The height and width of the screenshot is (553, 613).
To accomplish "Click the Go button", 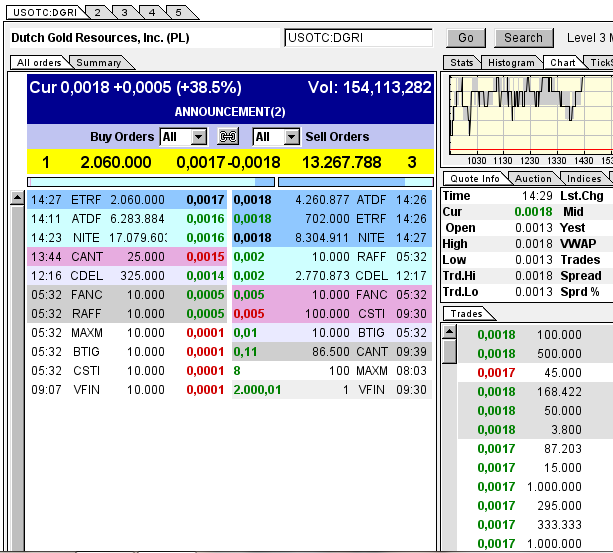I will (x=466, y=38).
